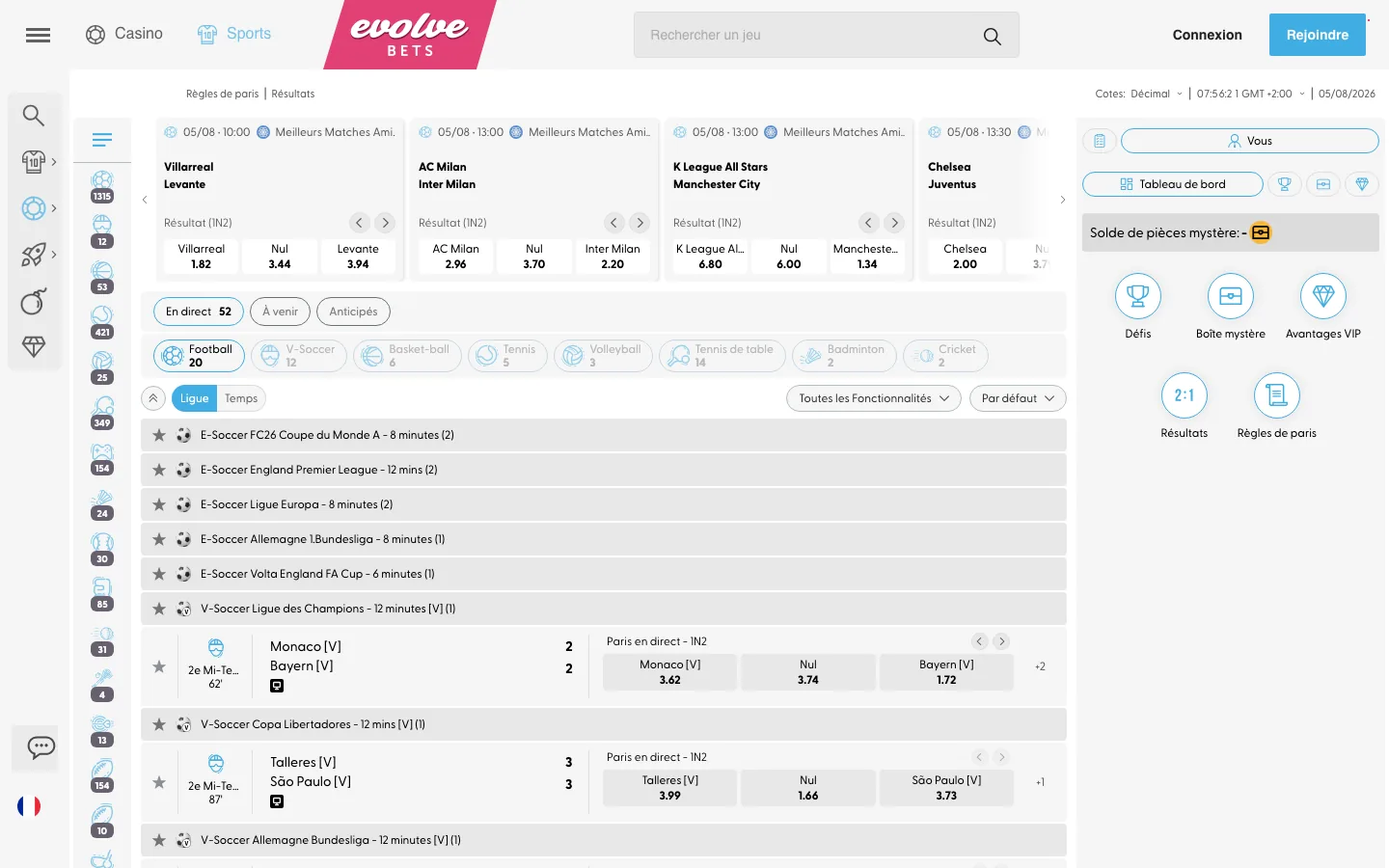Viewport: 1389px width, 868px height.
Task: Expand E-Soccer Volta England FA Cup row
Action: pos(604,574)
